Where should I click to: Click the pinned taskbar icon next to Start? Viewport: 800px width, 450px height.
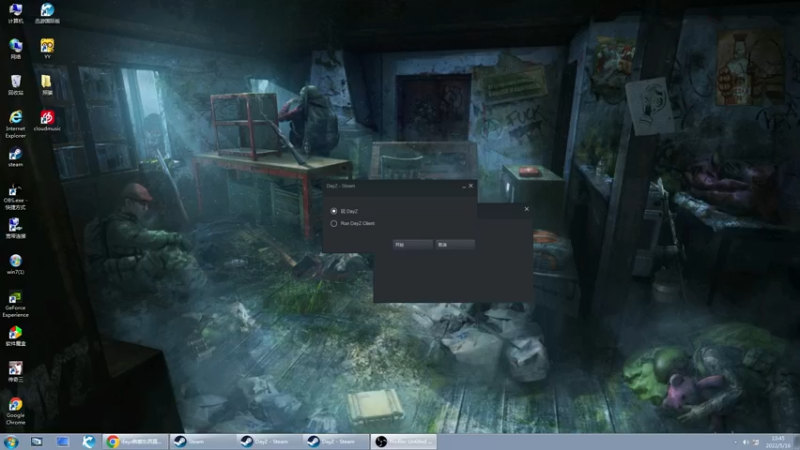[x=37, y=441]
